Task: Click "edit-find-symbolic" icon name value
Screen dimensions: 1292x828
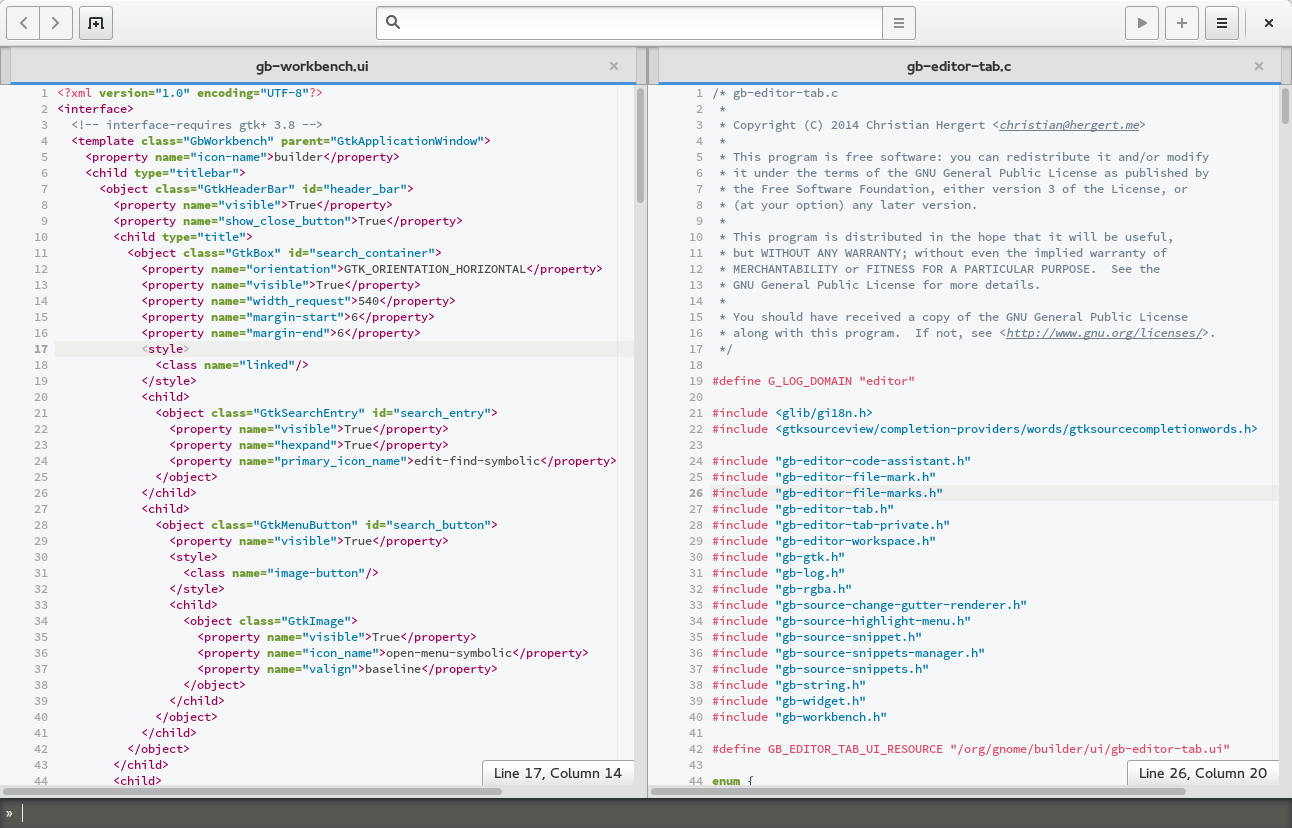Action: tap(477, 461)
